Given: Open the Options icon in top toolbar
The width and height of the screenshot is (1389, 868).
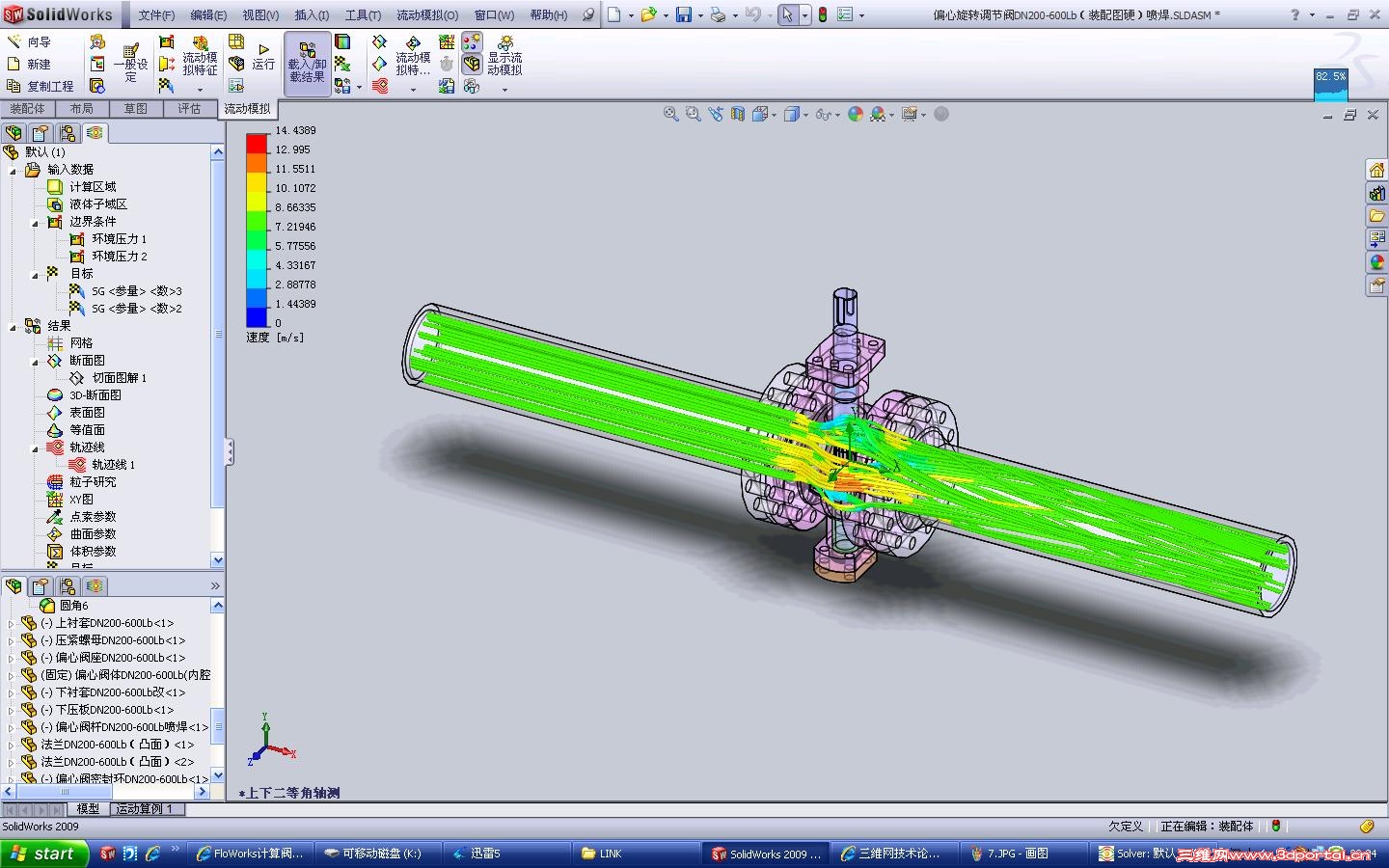Looking at the screenshot, I should pyautogui.click(x=845, y=14).
